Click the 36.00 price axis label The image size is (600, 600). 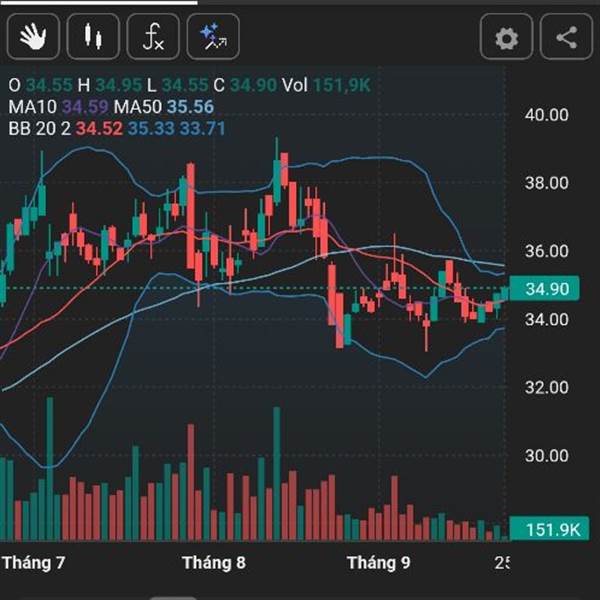tap(546, 251)
